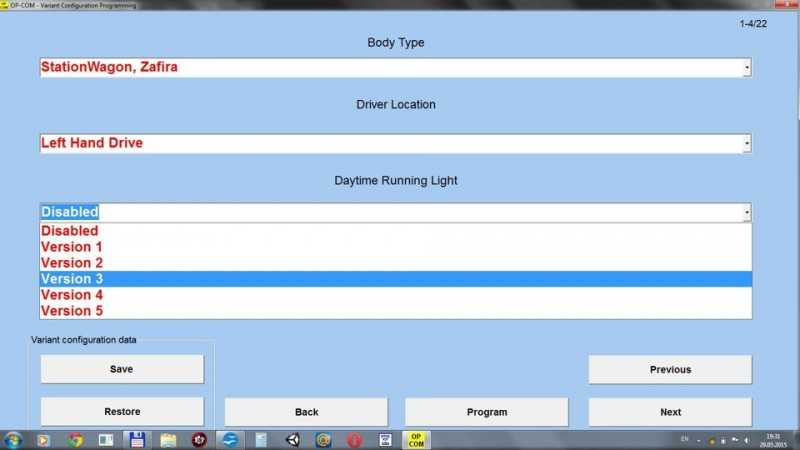This screenshot has height=450, width=800.
Task: Click the Body Type label
Action: pyautogui.click(x=396, y=42)
